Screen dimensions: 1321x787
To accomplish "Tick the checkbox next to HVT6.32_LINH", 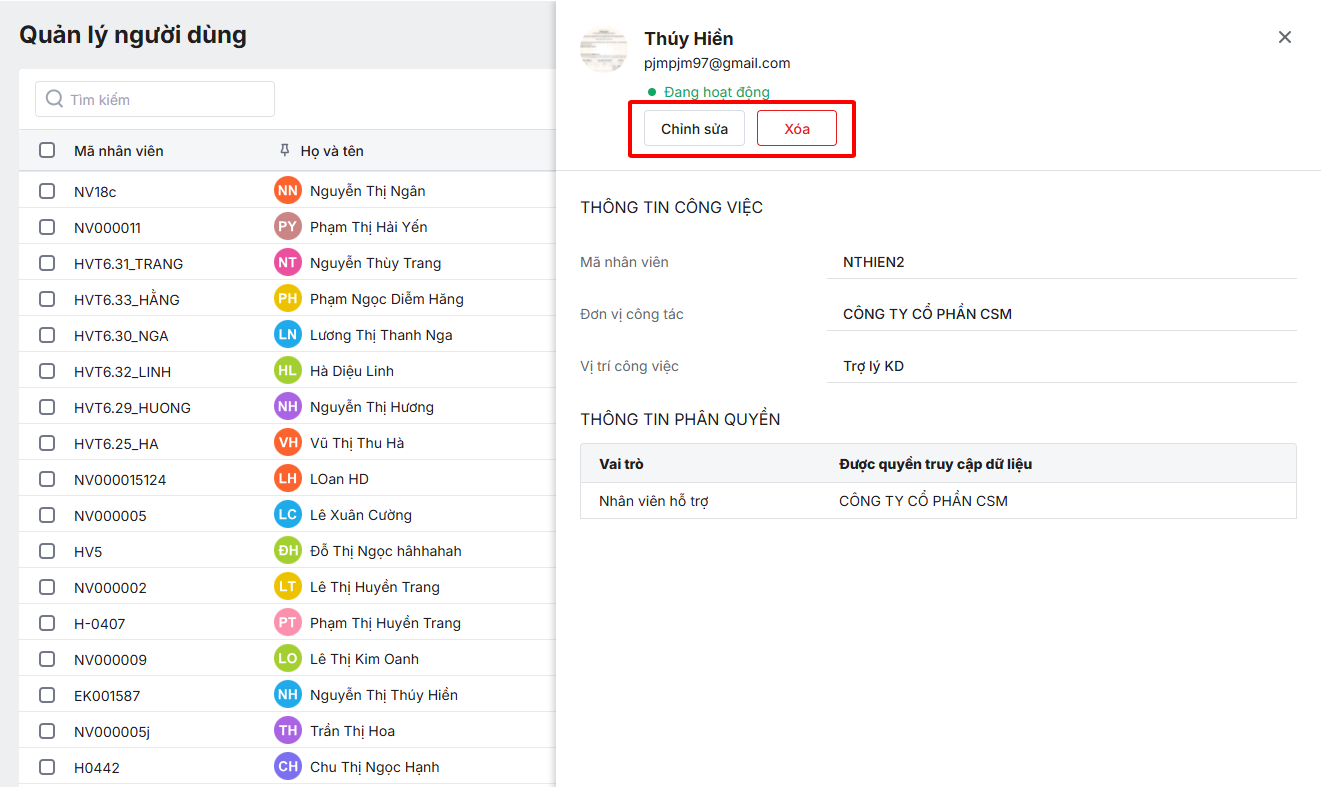I will pos(47,371).
